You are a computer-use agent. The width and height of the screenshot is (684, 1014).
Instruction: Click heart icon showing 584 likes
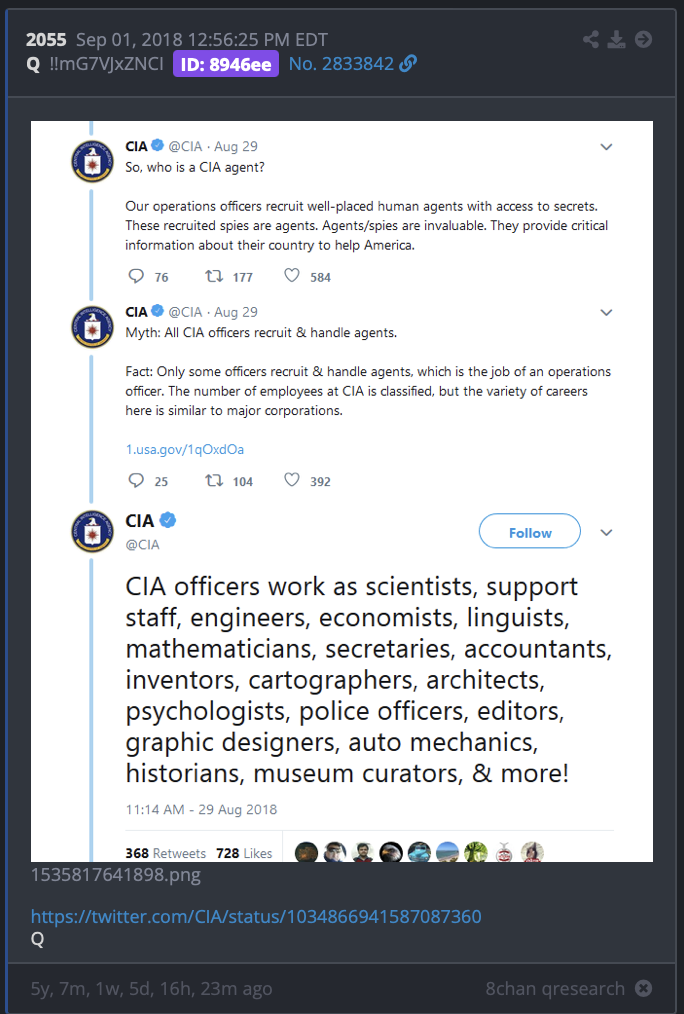(292, 275)
